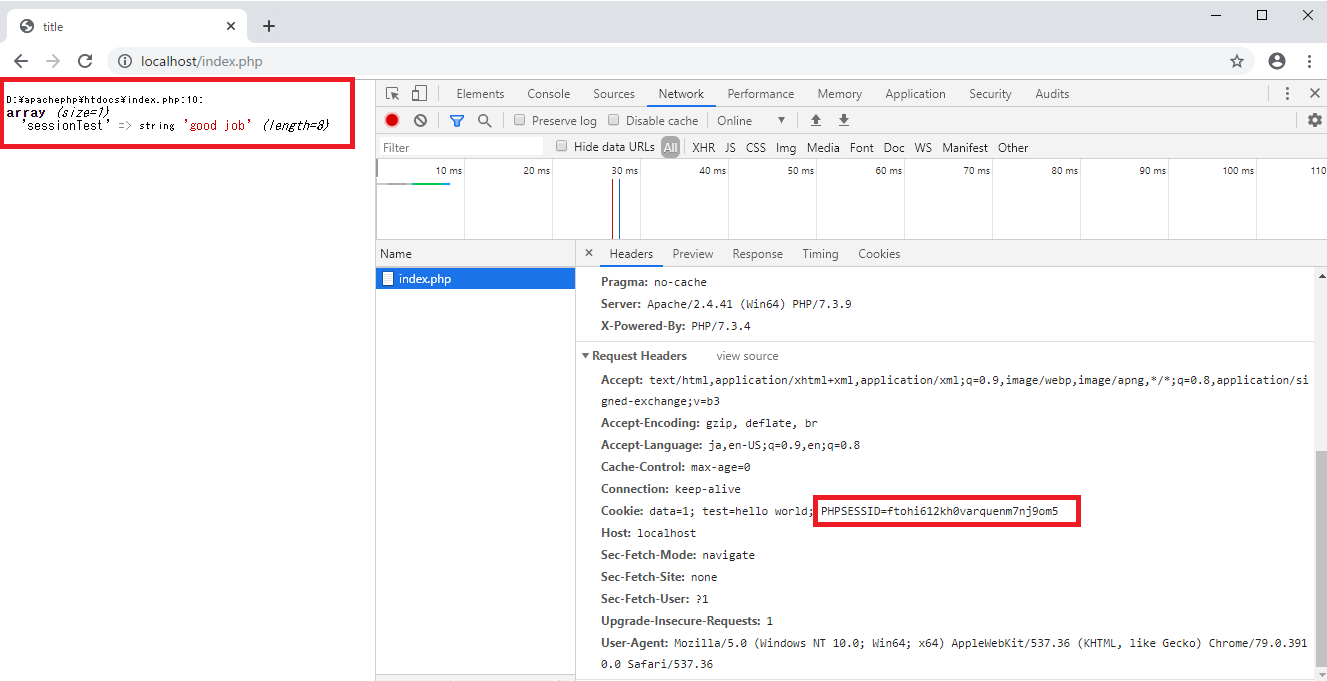
Task: Stop recording network log with red button
Action: click(x=392, y=120)
